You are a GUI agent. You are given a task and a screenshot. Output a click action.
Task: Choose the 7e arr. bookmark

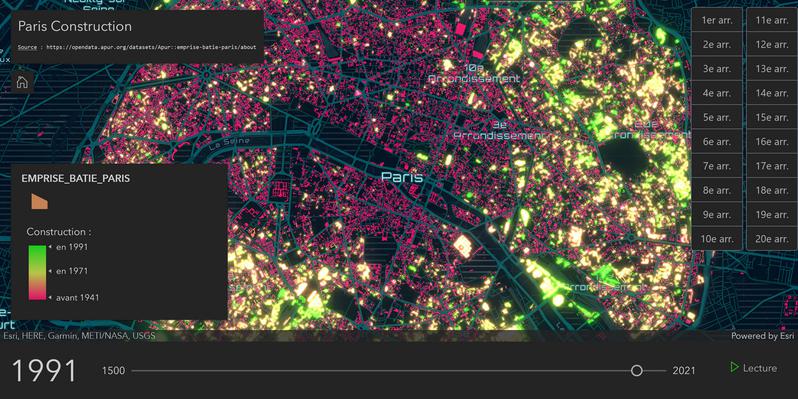pos(717,166)
